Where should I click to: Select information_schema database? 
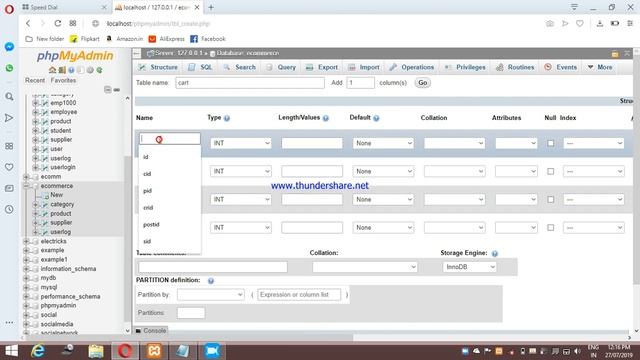coord(68,269)
